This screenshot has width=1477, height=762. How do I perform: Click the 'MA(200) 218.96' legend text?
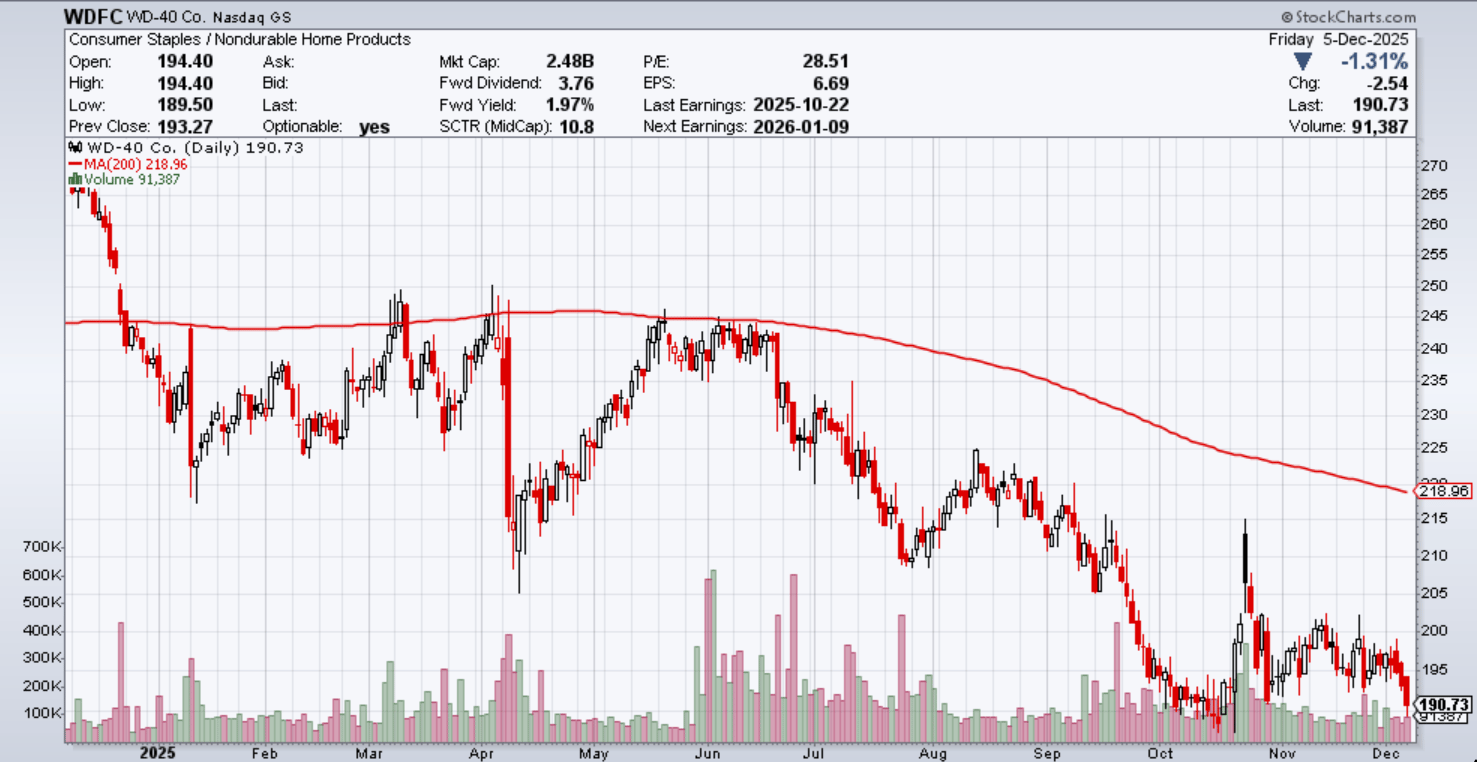pyautogui.click(x=135, y=164)
